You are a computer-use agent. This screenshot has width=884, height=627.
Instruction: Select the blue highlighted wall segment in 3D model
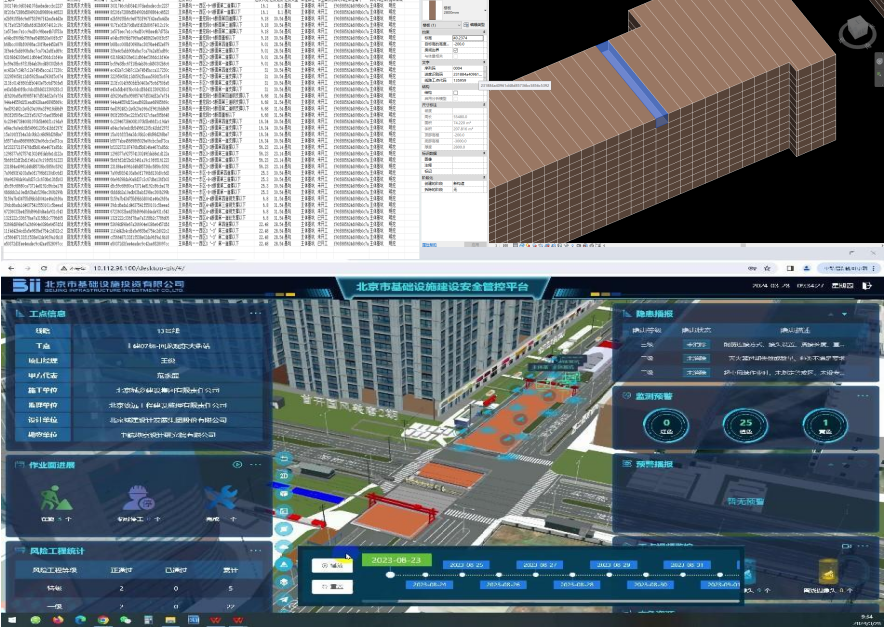click(x=633, y=82)
